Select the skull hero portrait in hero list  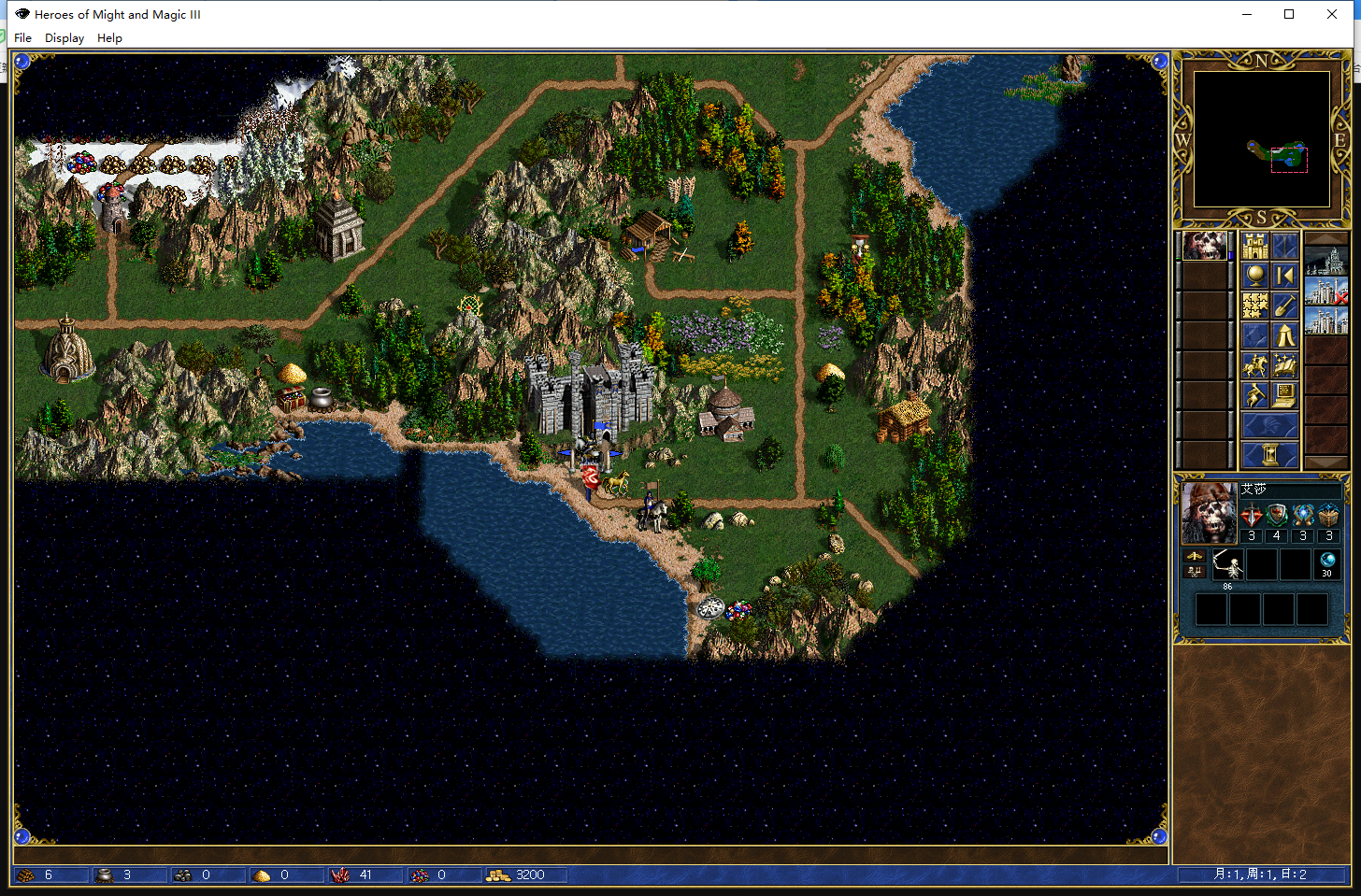[1205, 247]
